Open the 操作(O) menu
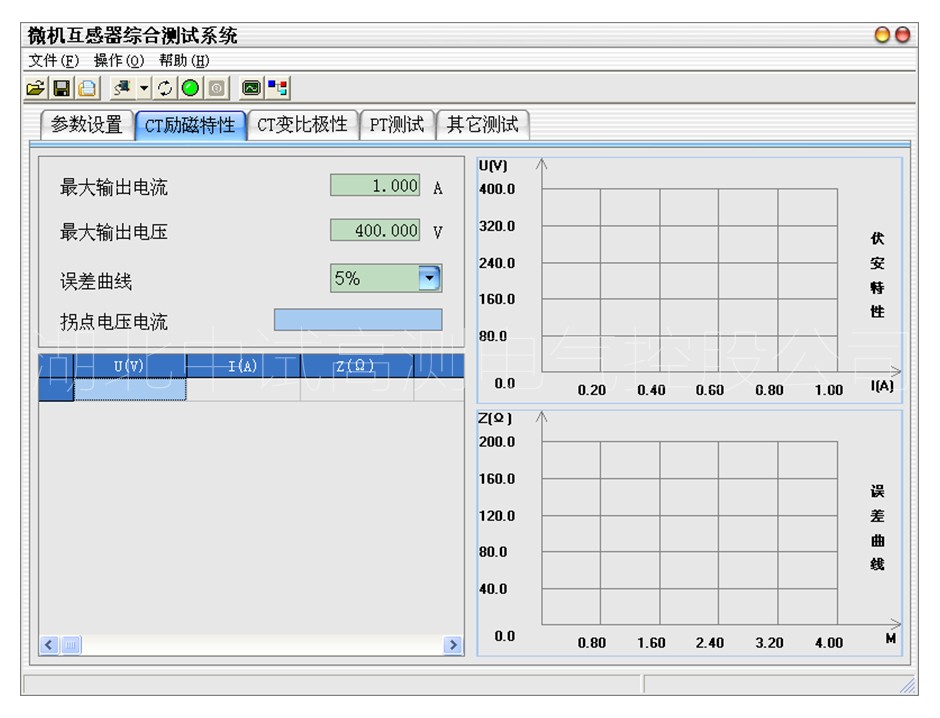The image size is (940, 718). pos(119,60)
